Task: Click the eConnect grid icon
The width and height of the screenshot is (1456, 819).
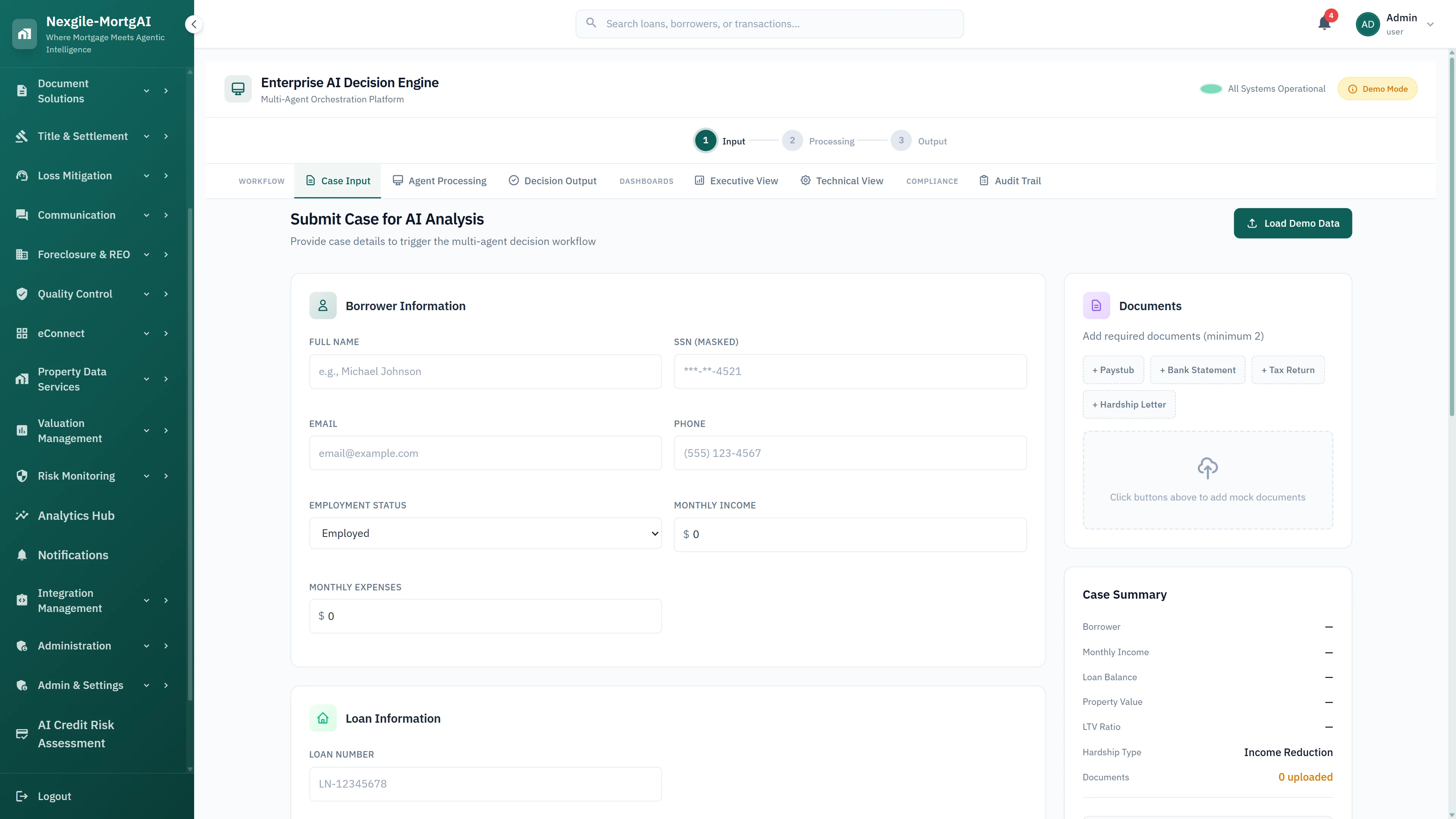Action: pyautogui.click(x=22, y=333)
